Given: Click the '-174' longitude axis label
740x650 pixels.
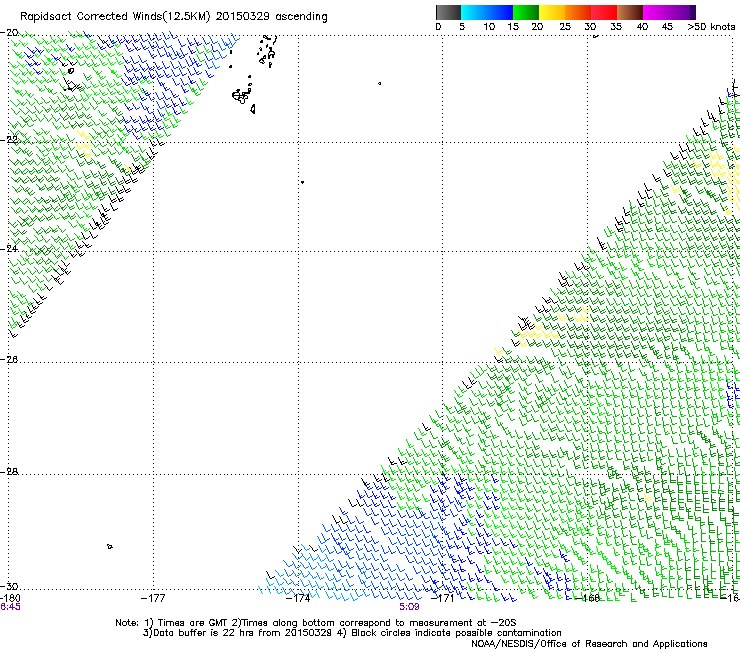Looking at the screenshot, I should click(298, 598).
